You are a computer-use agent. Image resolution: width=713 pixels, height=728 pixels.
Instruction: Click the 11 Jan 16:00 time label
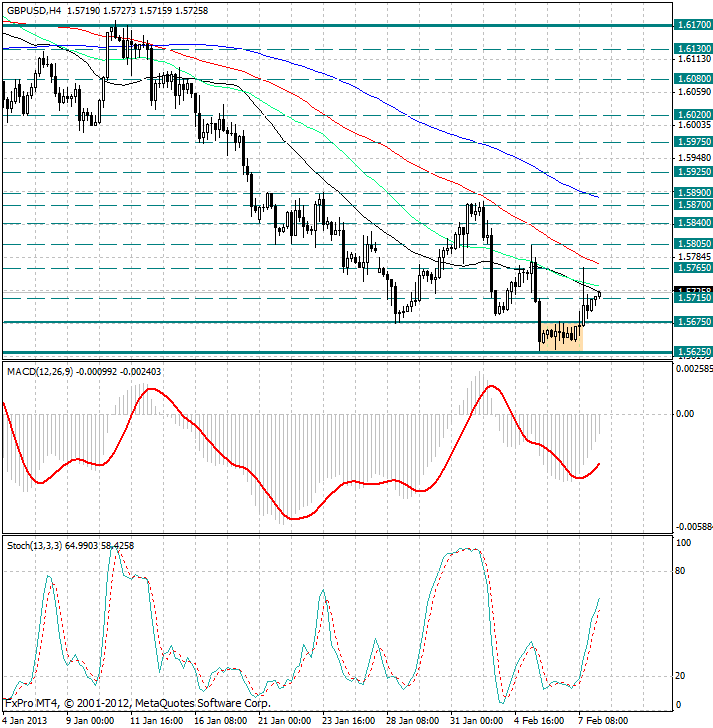[x=156, y=721]
